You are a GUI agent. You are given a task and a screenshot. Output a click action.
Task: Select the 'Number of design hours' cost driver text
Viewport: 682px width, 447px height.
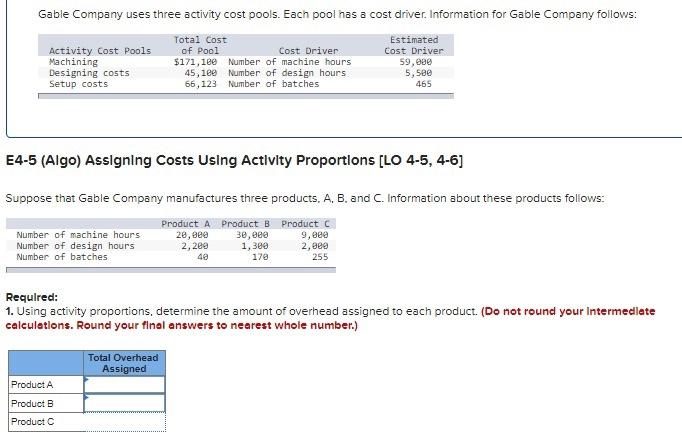(287, 73)
